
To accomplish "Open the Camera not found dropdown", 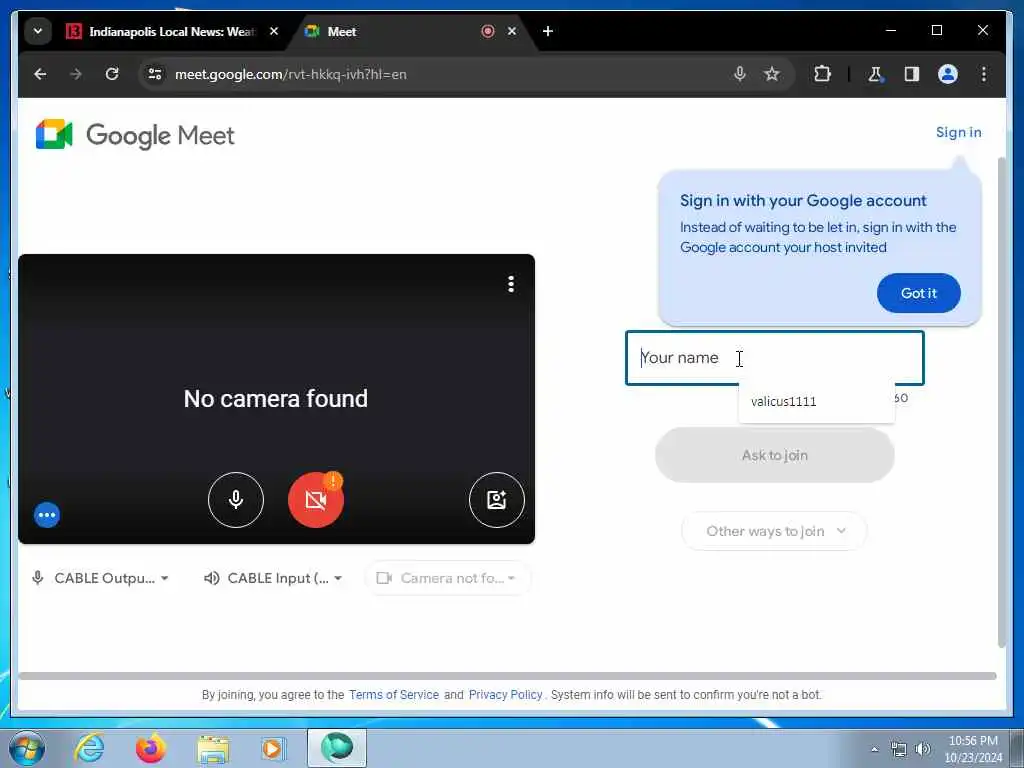I will tap(447, 578).
